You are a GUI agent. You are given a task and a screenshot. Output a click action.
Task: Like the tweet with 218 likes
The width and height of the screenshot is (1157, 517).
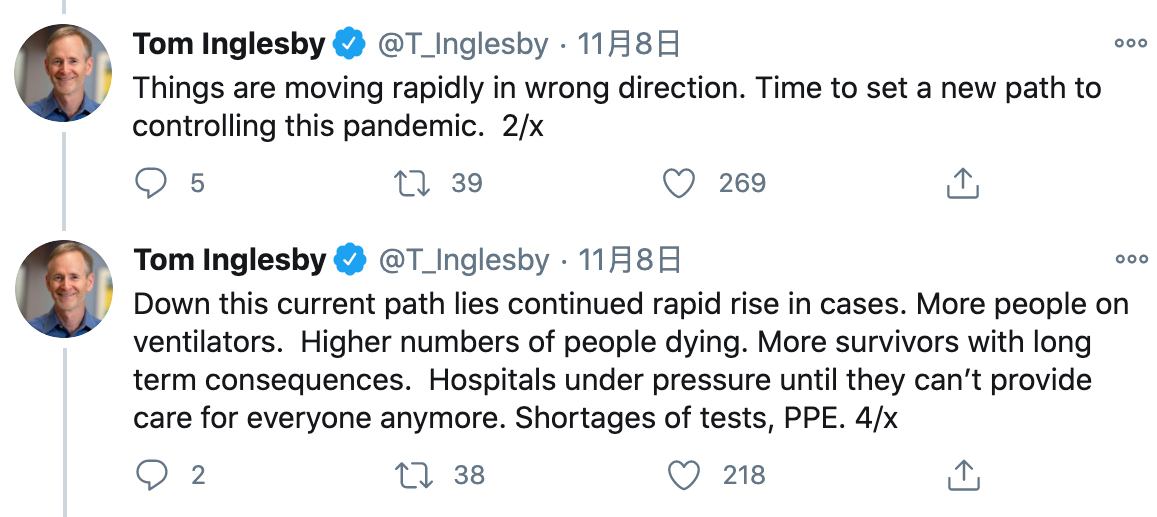(683, 475)
